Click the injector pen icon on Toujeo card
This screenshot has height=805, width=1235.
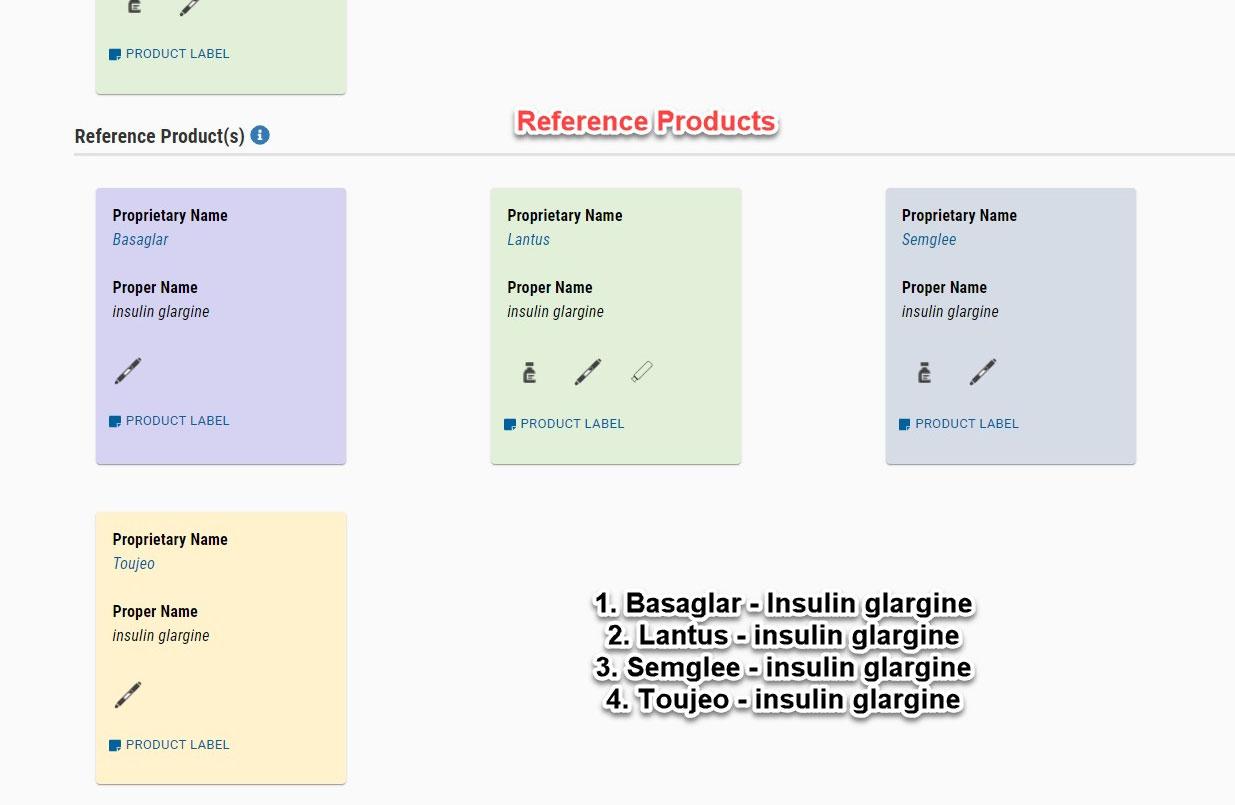click(x=128, y=695)
